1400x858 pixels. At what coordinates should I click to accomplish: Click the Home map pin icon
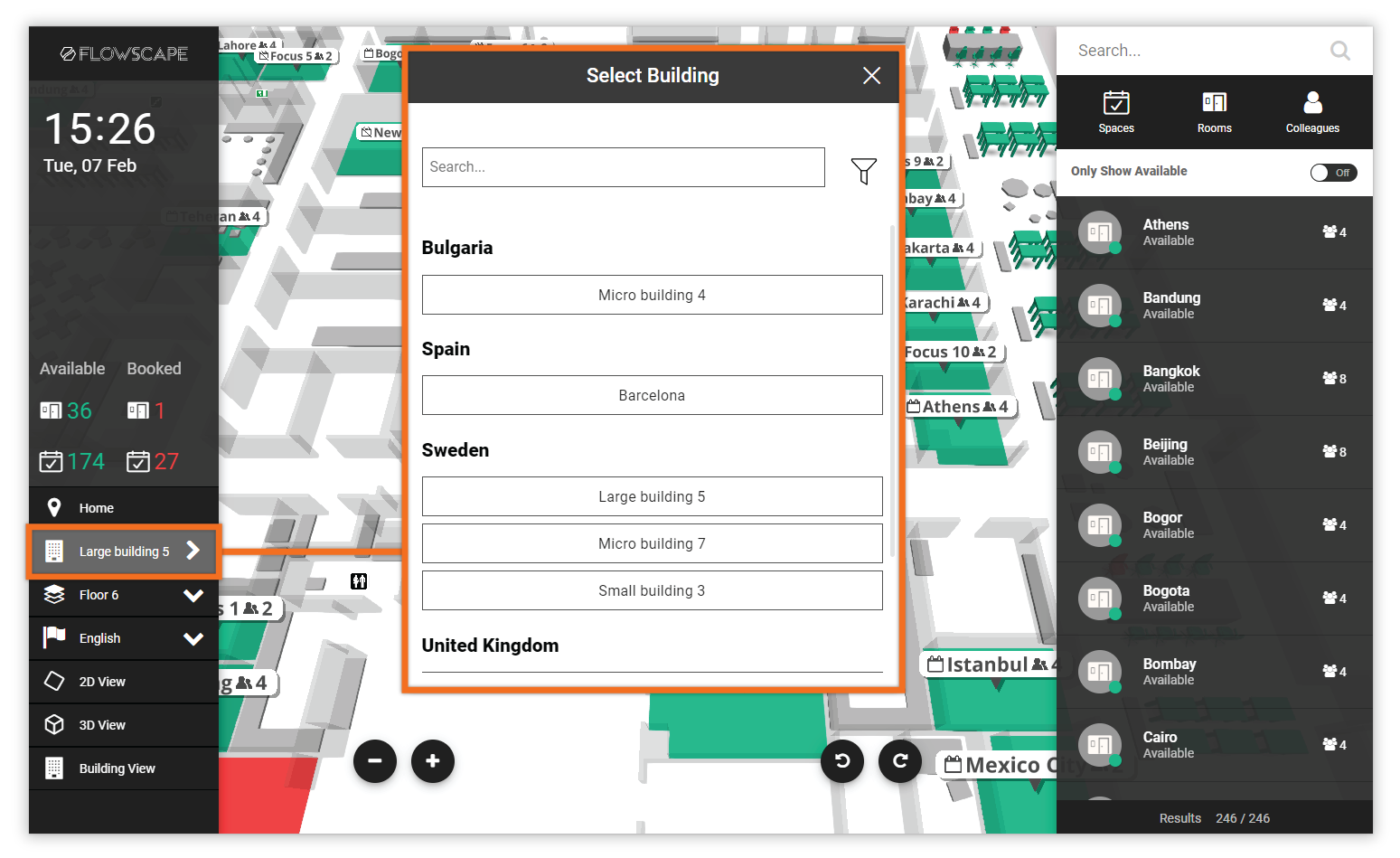tap(54, 508)
